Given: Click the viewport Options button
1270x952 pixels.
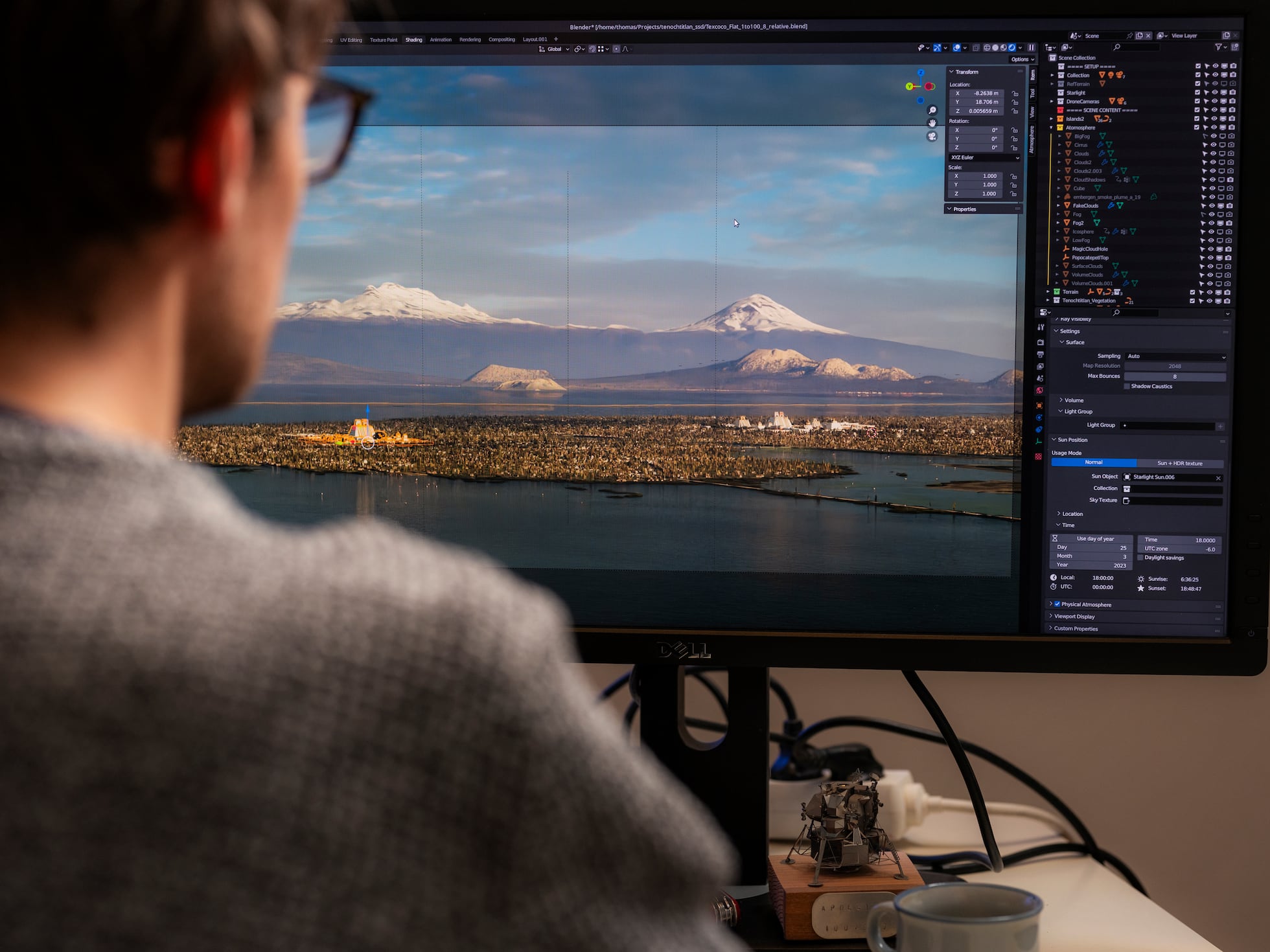Looking at the screenshot, I should (x=1022, y=60).
